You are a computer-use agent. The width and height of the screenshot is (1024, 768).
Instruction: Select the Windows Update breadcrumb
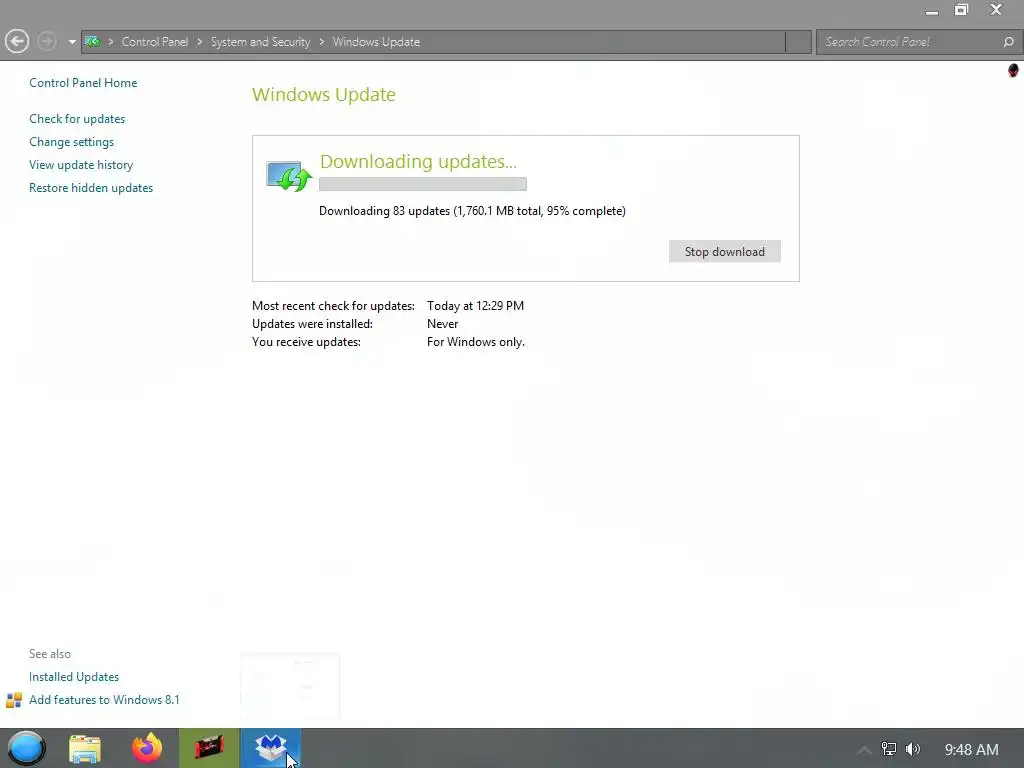(x=376, y=42)
